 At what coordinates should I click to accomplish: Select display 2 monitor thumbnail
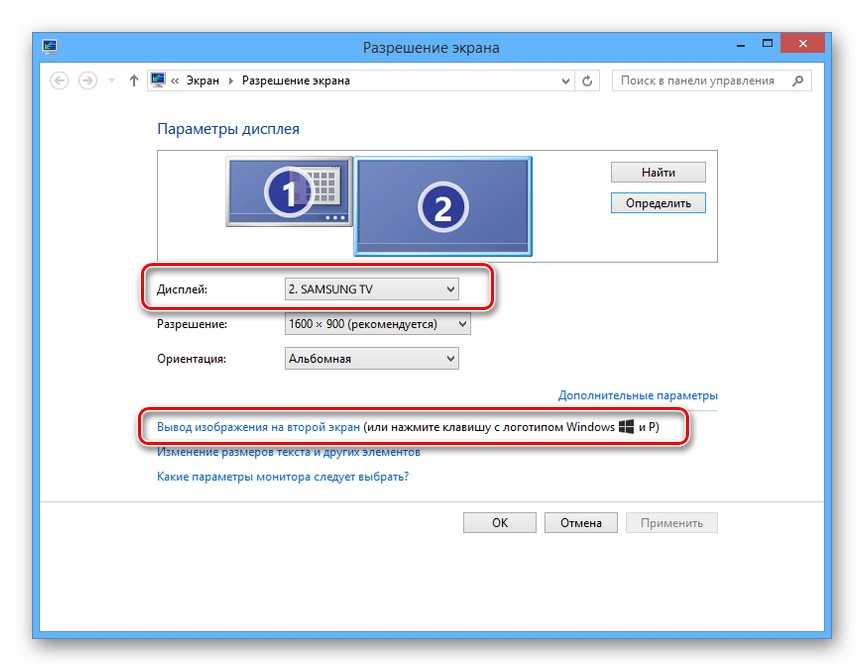pos(443,205)
